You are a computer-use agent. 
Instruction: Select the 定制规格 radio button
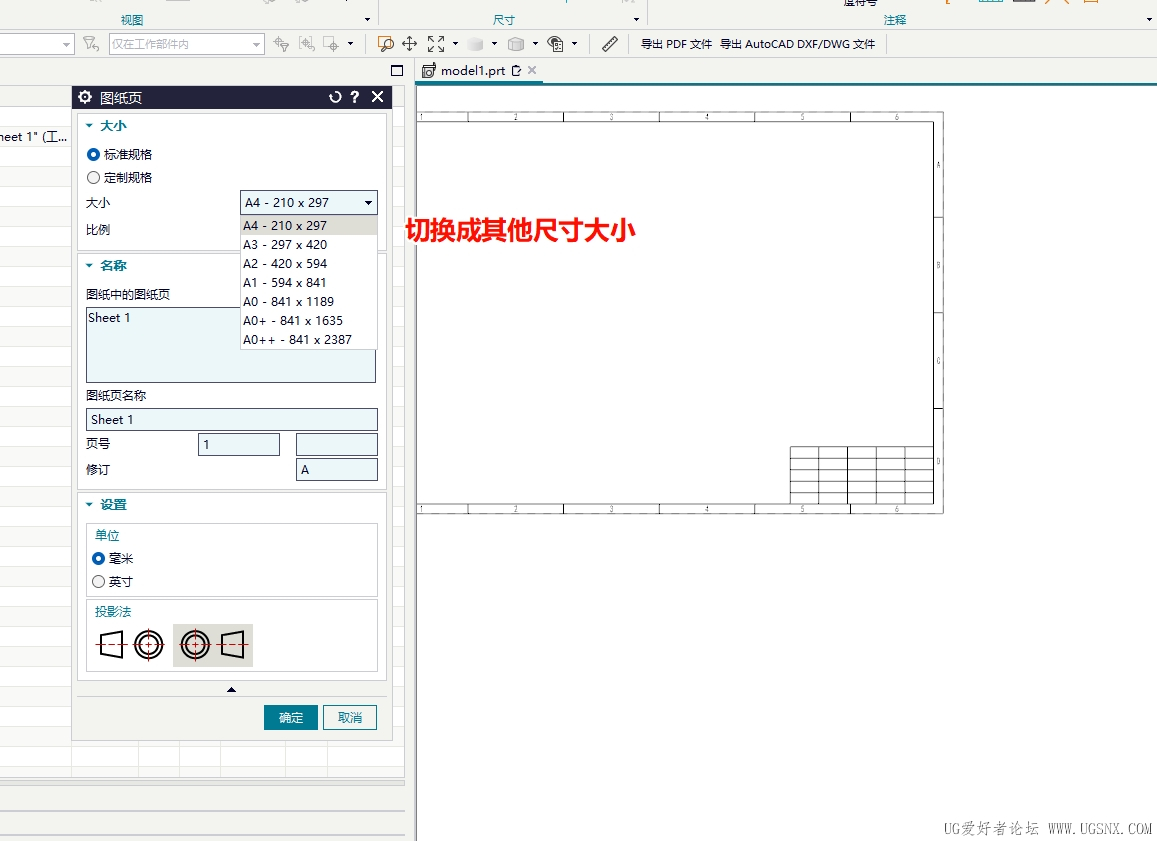pos(94,178)
